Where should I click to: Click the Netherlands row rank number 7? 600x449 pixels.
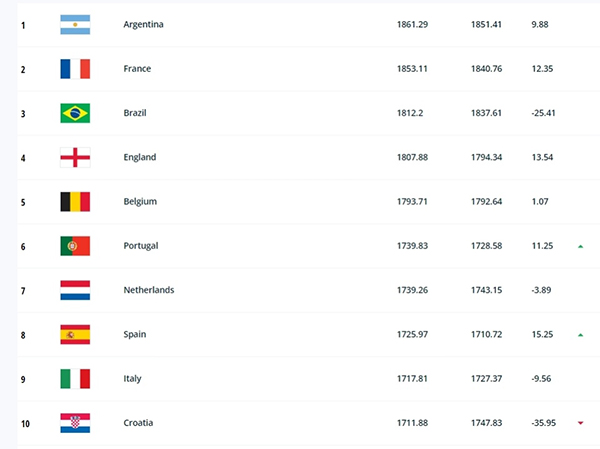click(x=22, y=290)
